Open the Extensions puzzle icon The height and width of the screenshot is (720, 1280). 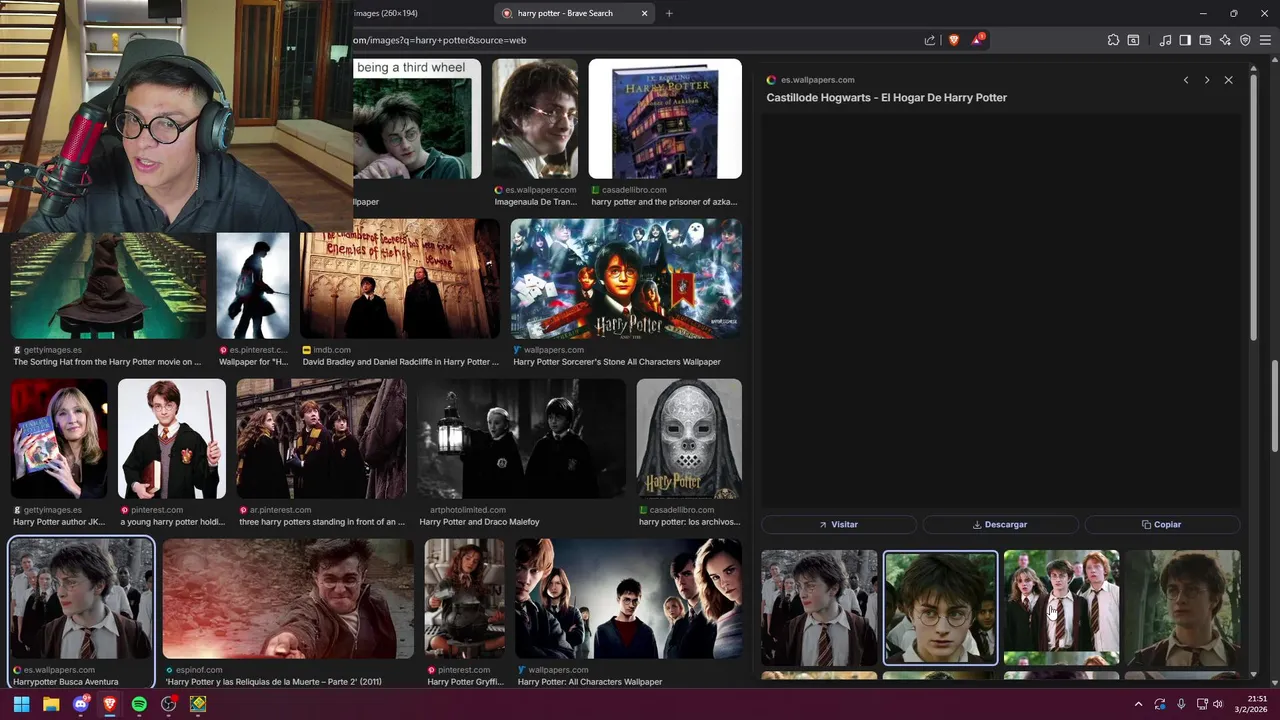click(x=1113, y=40)
